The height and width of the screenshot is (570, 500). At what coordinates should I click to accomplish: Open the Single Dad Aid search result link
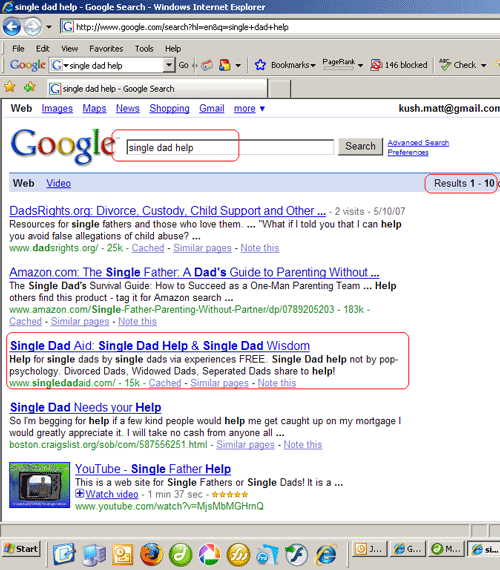[160, 345]
